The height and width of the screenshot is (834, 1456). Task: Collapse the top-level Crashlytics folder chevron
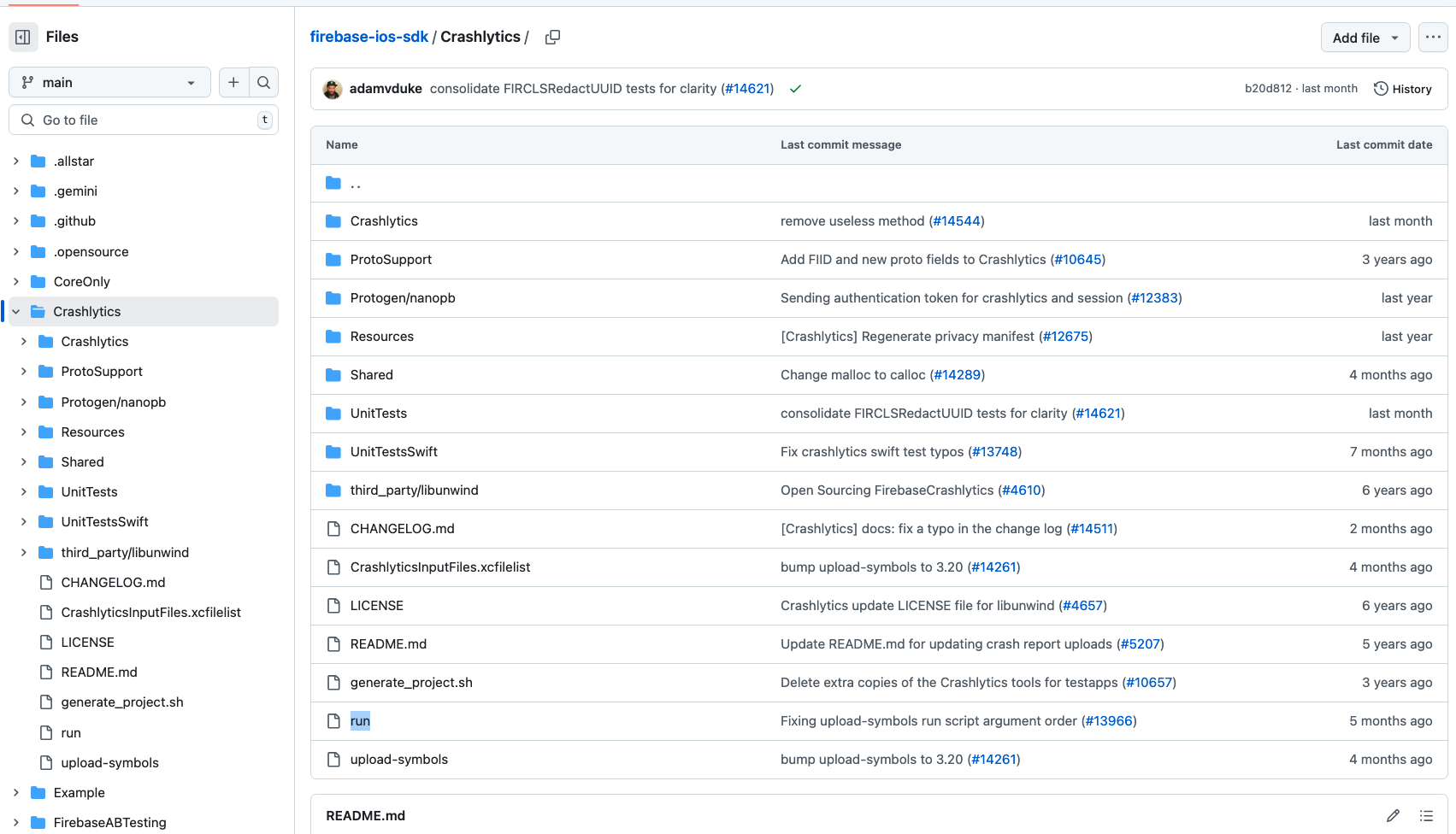(x=15, y=311)
